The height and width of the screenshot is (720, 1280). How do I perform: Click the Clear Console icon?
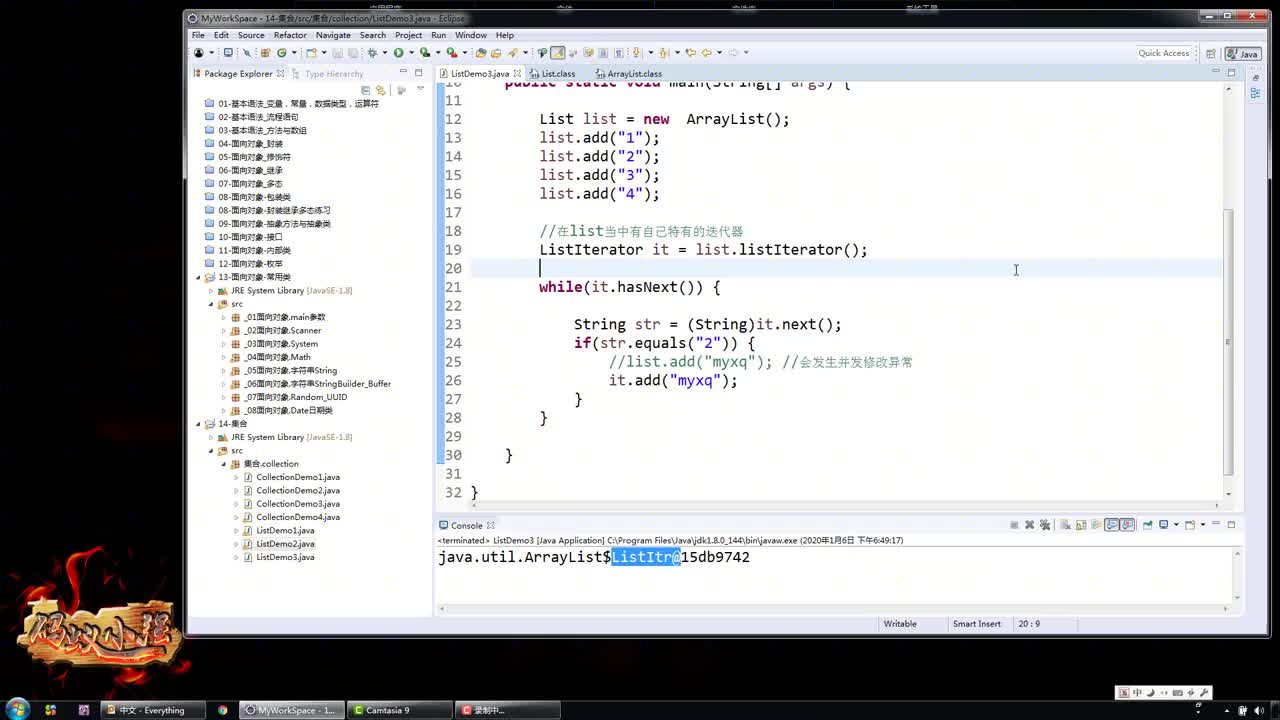(x=1065, y=525)
